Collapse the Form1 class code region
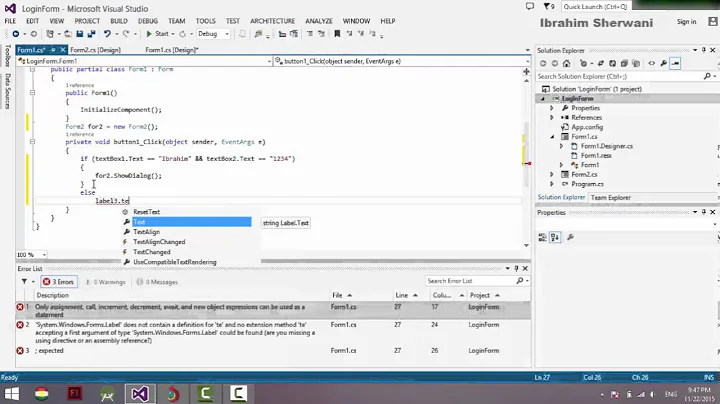Screen dimensions: 720x404 click(x=32, y=69)
